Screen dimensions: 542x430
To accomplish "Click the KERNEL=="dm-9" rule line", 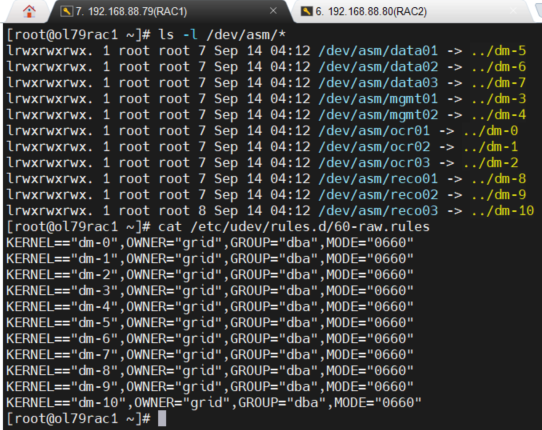I will coord(210,386).
